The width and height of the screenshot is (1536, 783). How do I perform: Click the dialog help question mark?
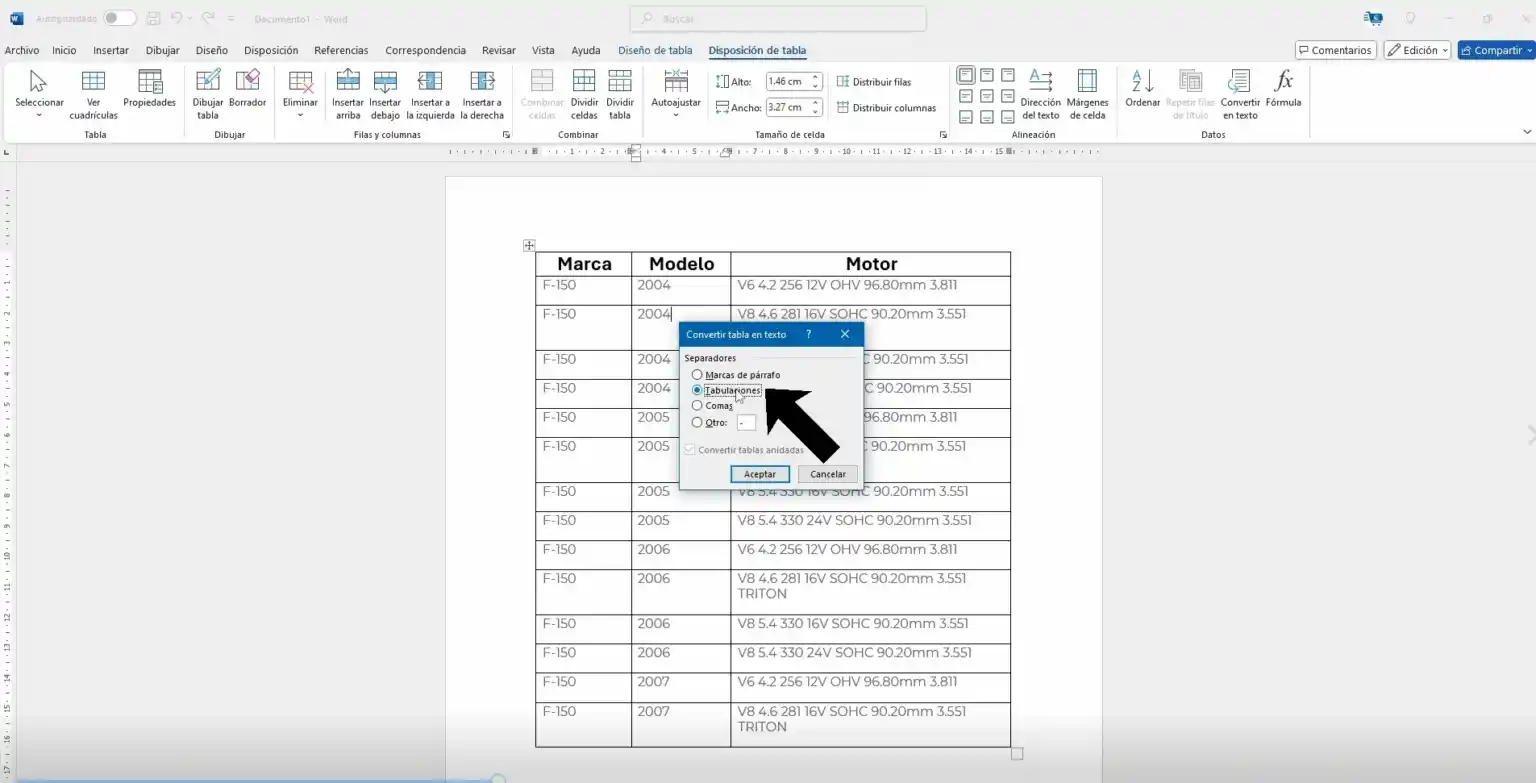point(808,334)
